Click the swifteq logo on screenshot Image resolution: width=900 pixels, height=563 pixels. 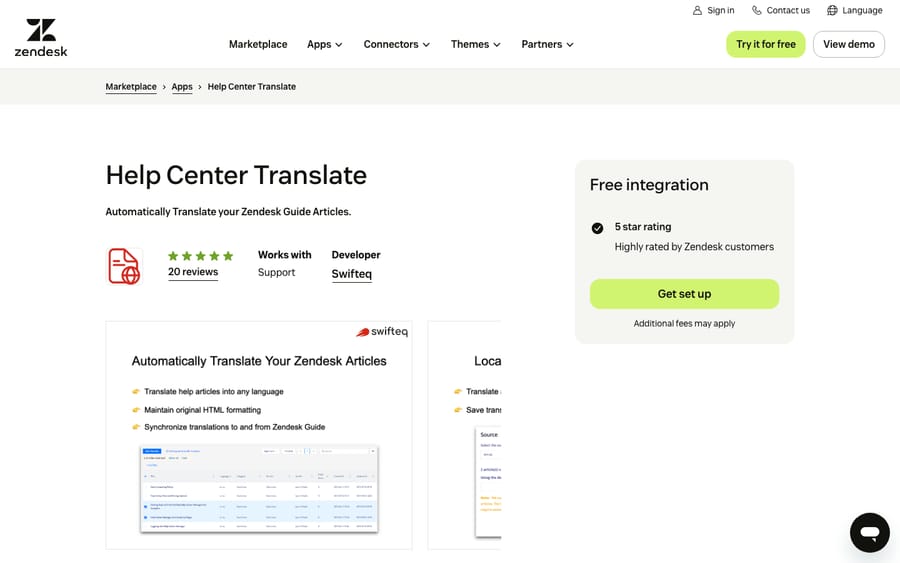tap(382, 332)
